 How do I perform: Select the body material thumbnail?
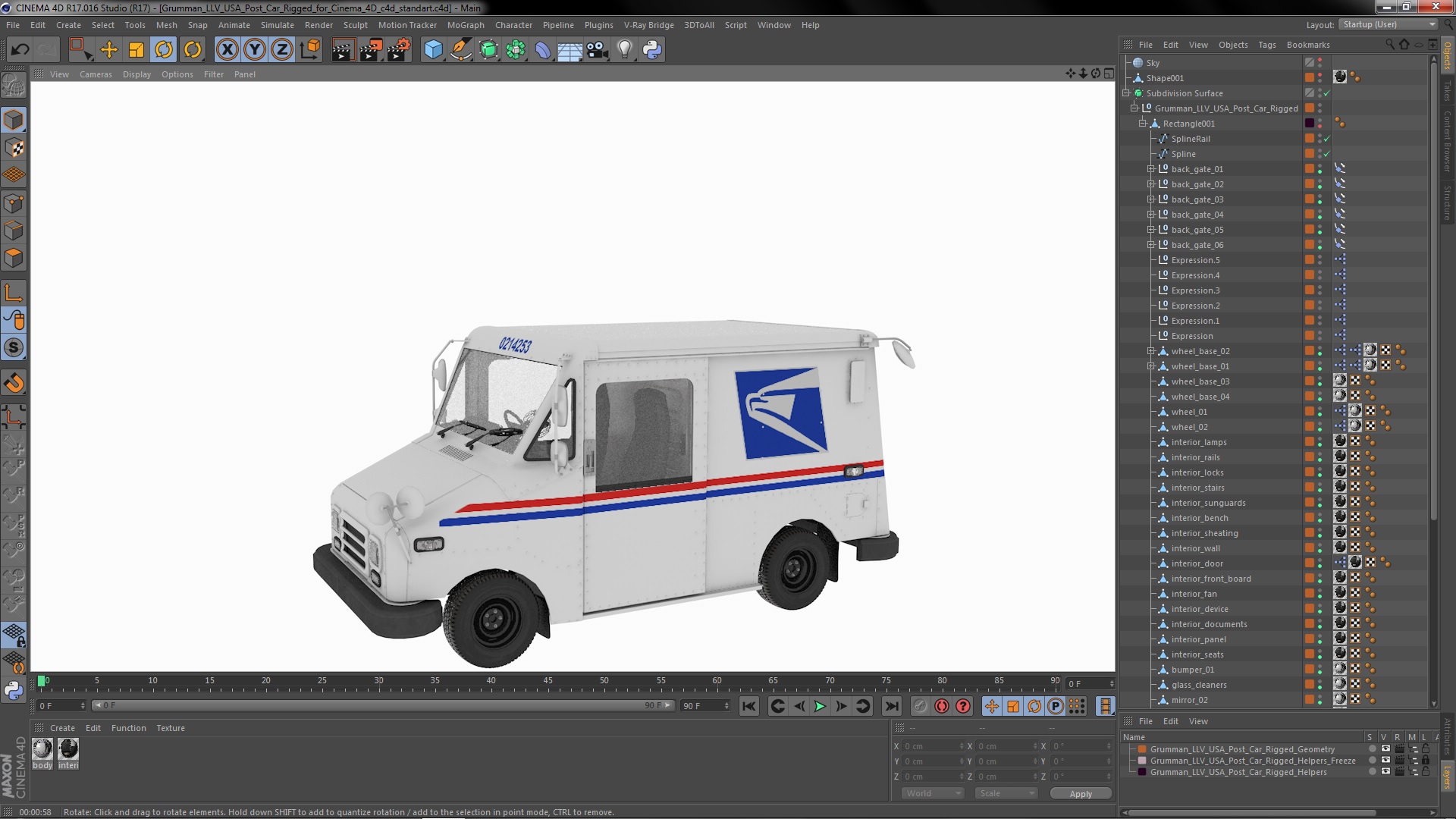coord(42,749)
